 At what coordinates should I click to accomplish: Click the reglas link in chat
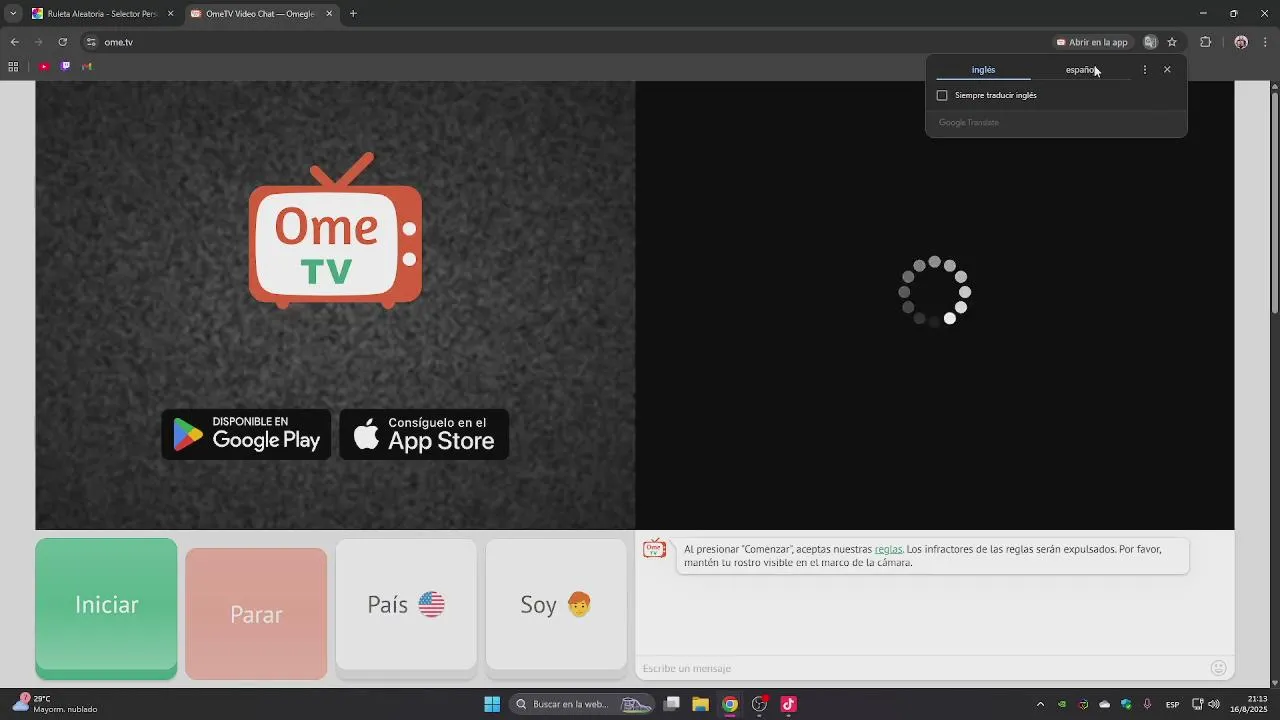(x=888, y=549)
